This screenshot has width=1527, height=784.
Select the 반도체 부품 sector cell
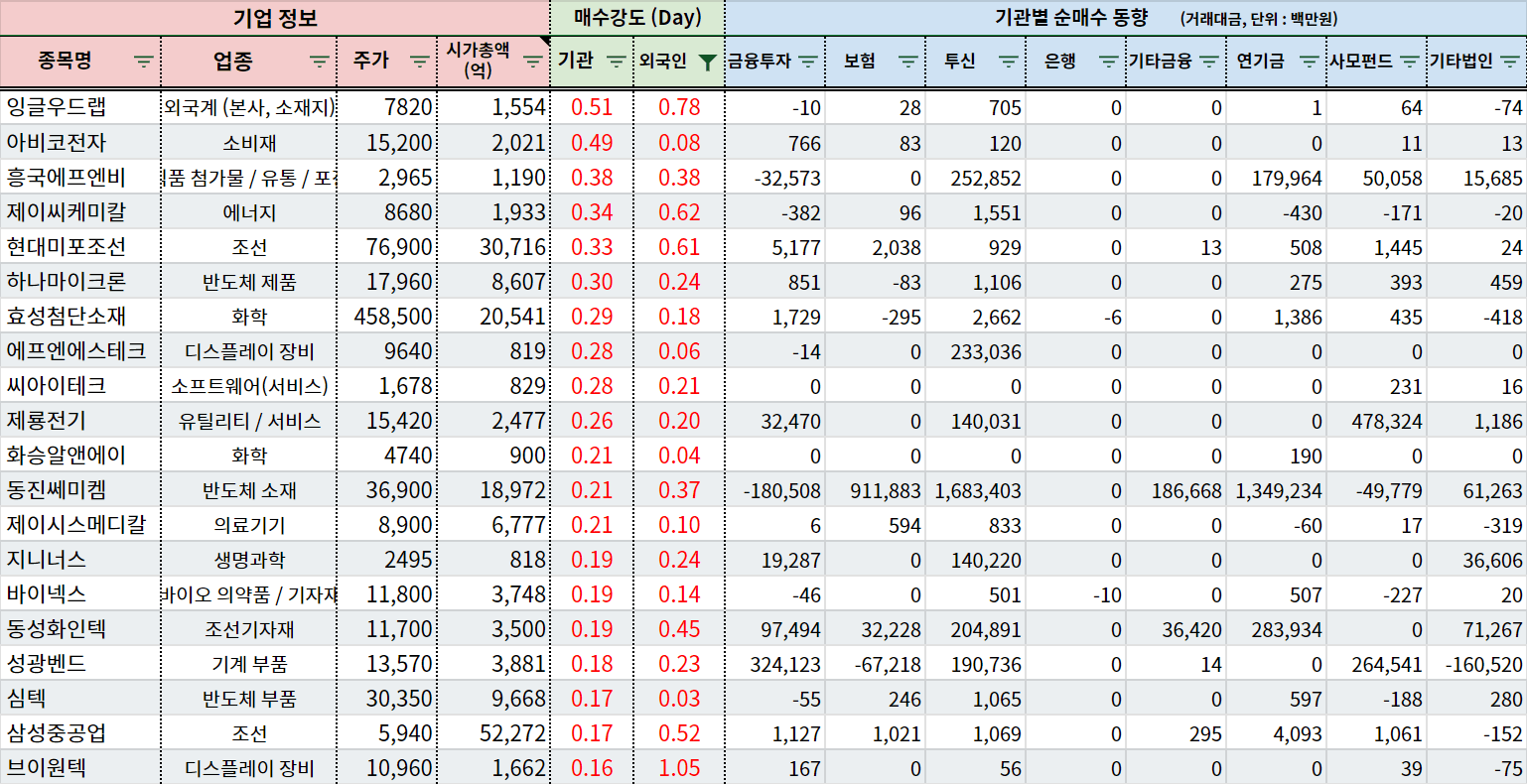pos(249,698)
